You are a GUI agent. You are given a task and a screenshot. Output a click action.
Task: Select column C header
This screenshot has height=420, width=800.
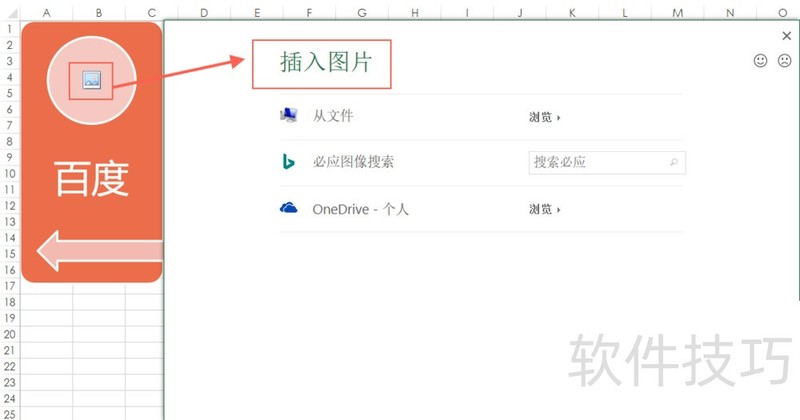coord(152,13)
